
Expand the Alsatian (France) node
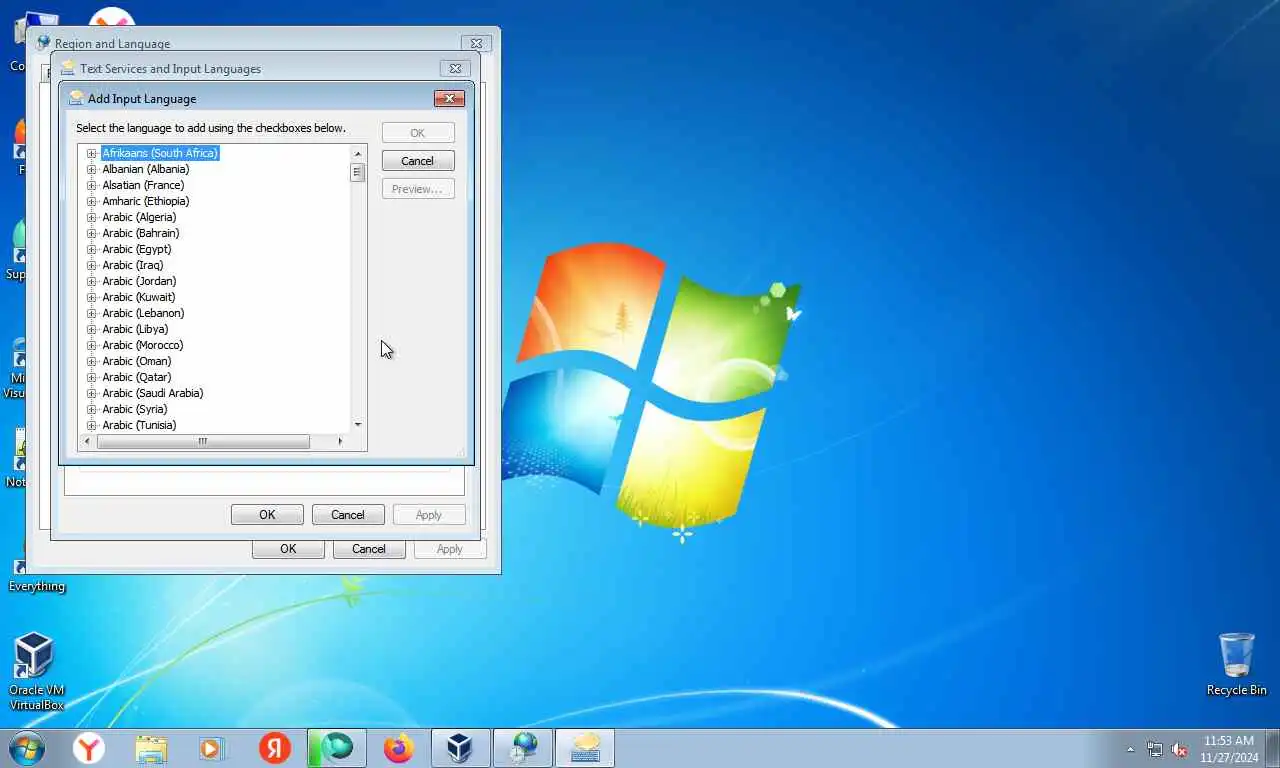click(x=92, y=185)
